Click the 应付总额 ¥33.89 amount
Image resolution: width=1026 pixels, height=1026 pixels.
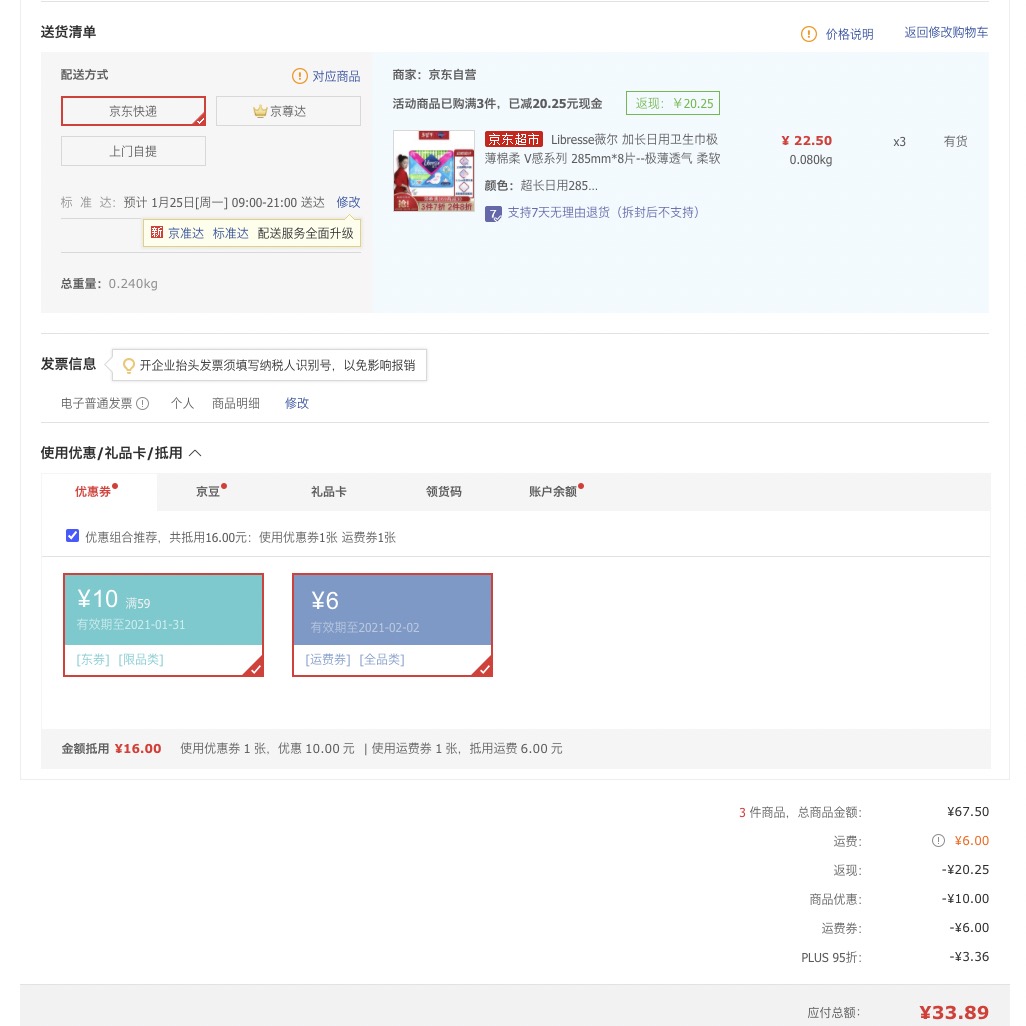(954, 1012)
